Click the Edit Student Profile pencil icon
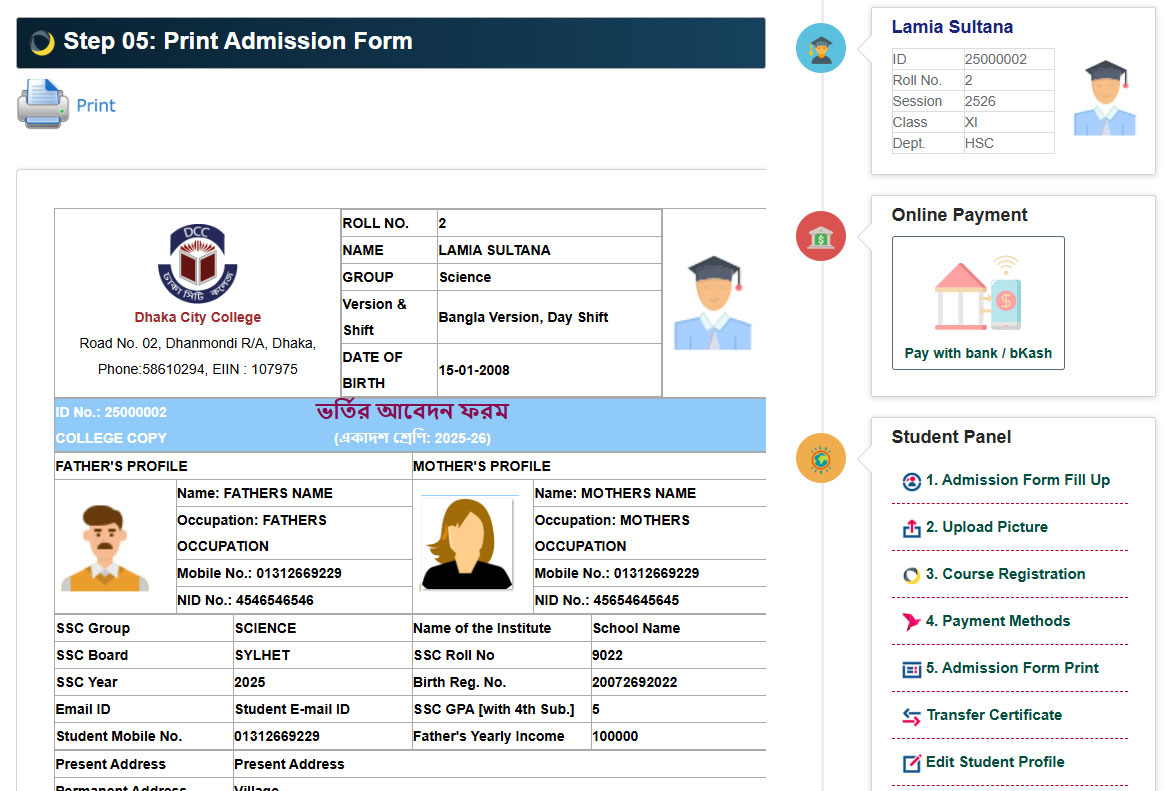Screen dimensions: 1174x791 [x=911, y=763]
